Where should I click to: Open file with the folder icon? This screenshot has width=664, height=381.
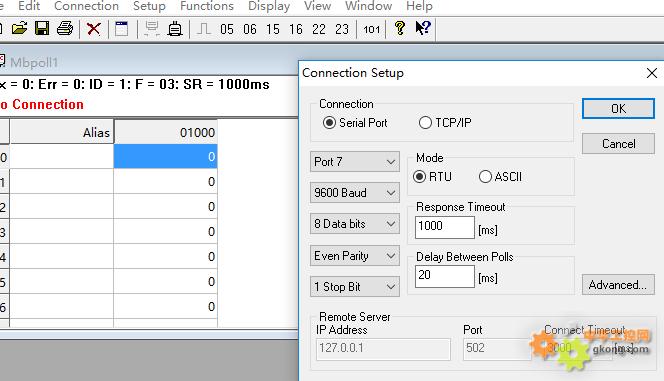point(19,29)
